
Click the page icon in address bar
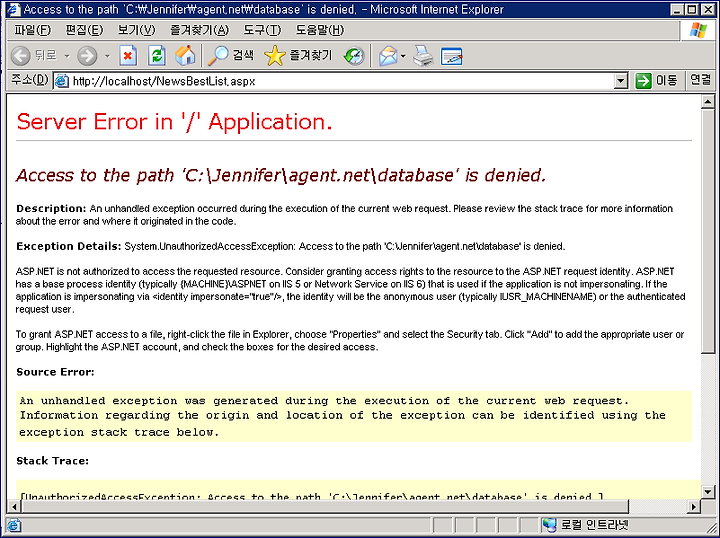tap(62, 81)
